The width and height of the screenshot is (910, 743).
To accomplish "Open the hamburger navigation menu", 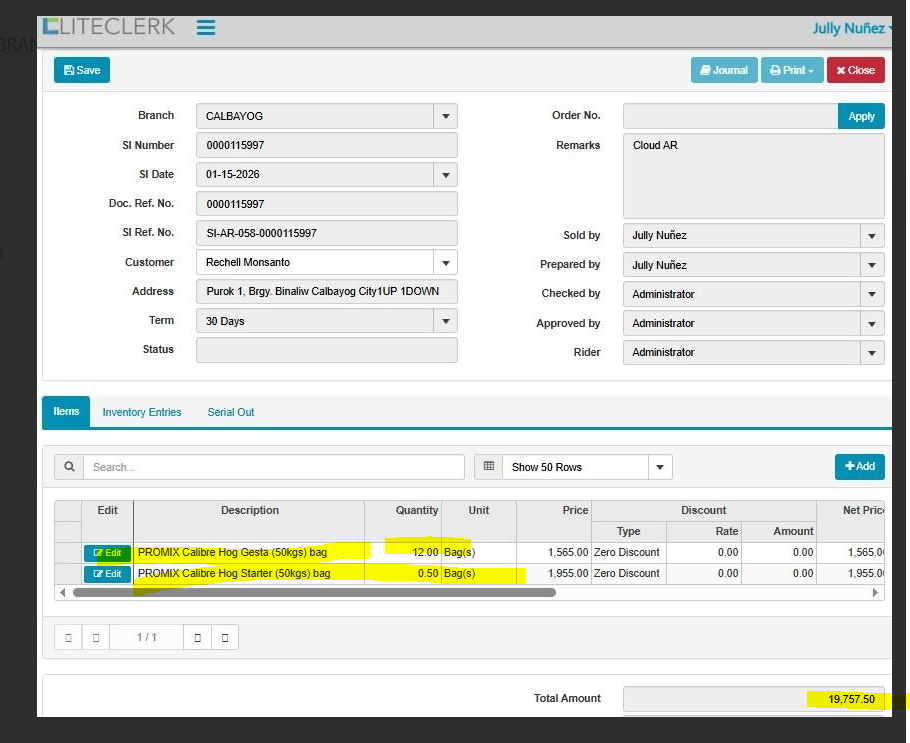I will pyautogui.click(x=206, y=28).
